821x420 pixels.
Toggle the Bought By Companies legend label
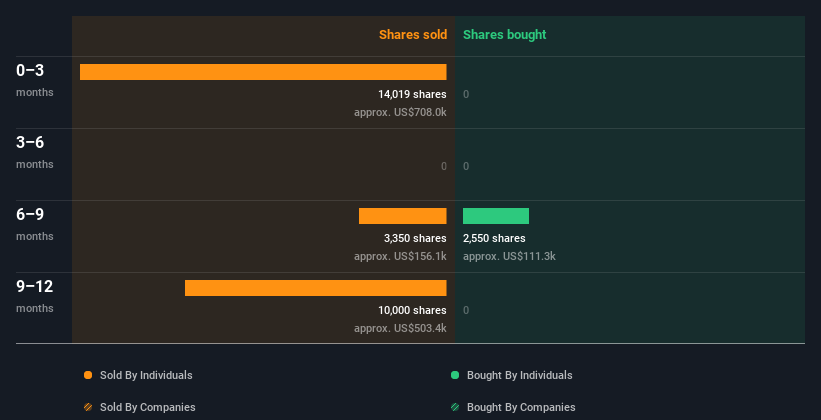pos(521,407)
